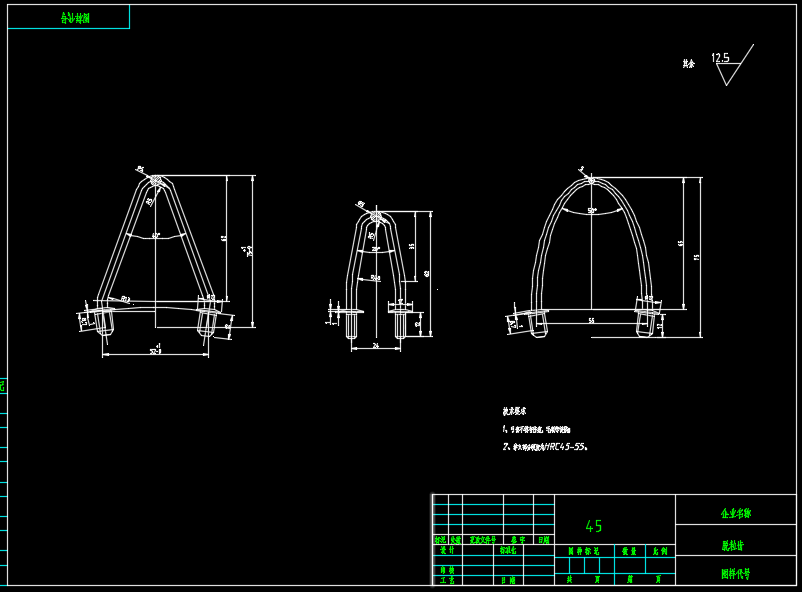
Task: Select the surface roughness triangle symbol
Action: click(x=735, y=65)
